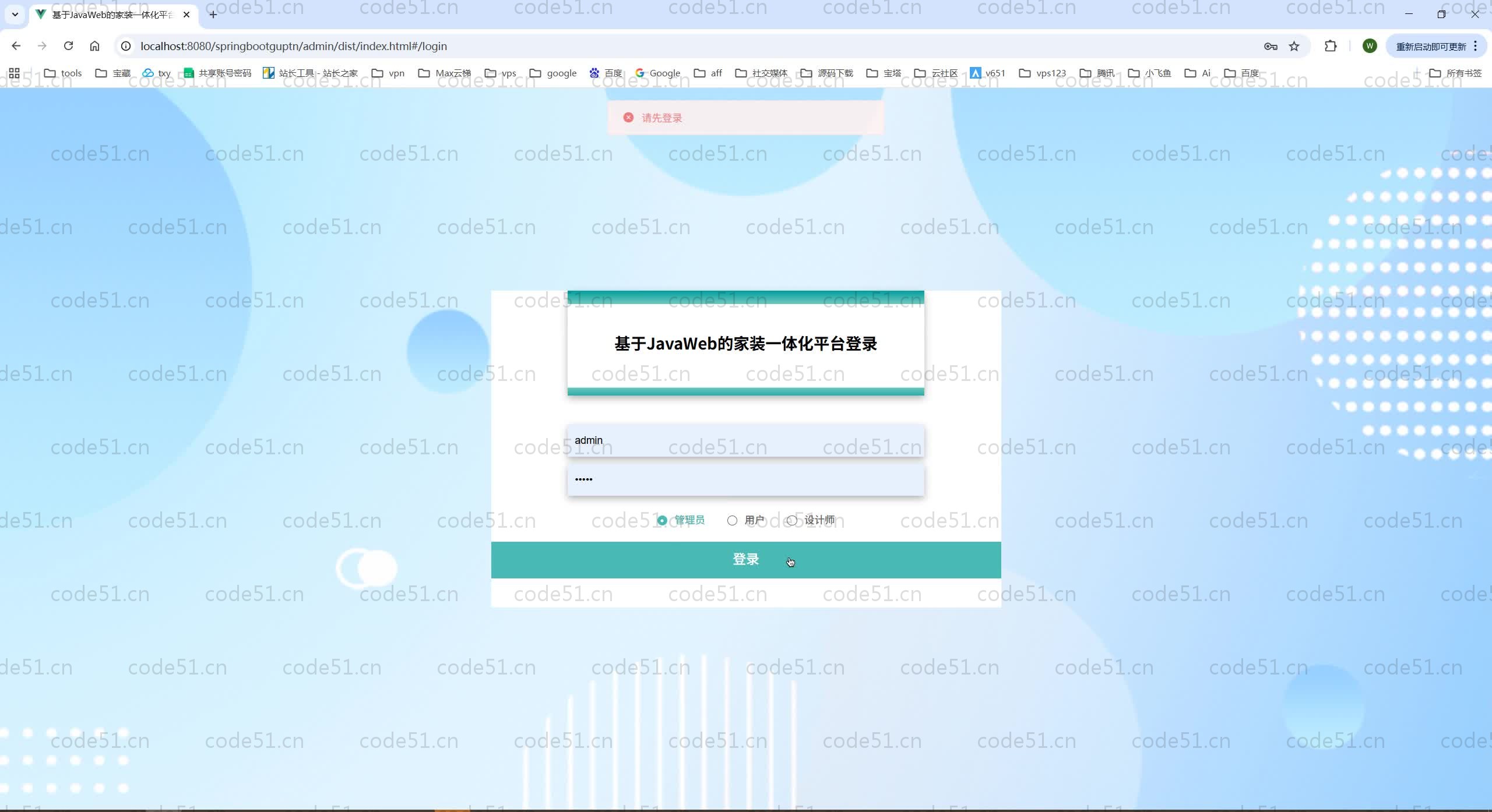Open the browser home page
Screen dimensions: 1492x812
tap(94, 46)
